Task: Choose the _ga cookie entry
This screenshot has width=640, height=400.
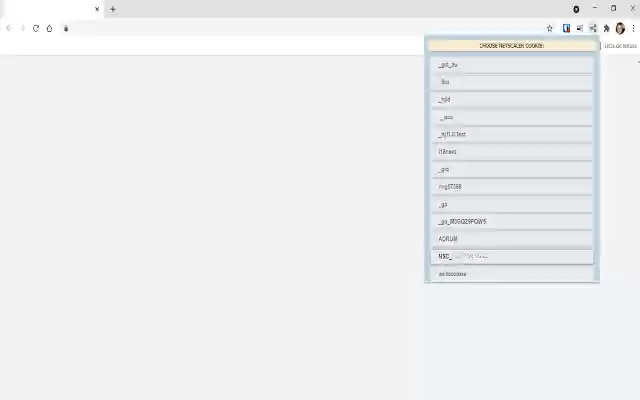Action: pyautogui.click(x=512, y=204)
